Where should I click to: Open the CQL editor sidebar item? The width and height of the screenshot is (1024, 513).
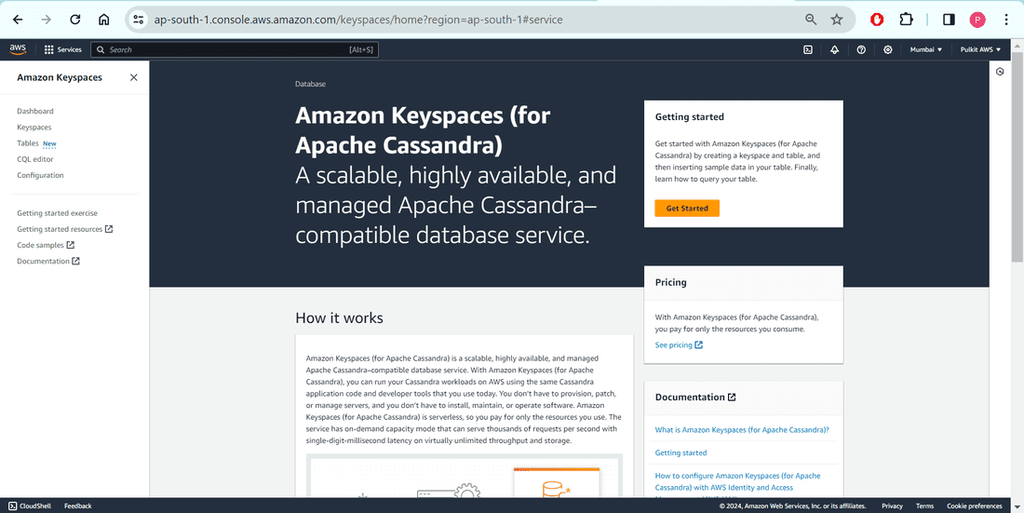coord(35,159)
